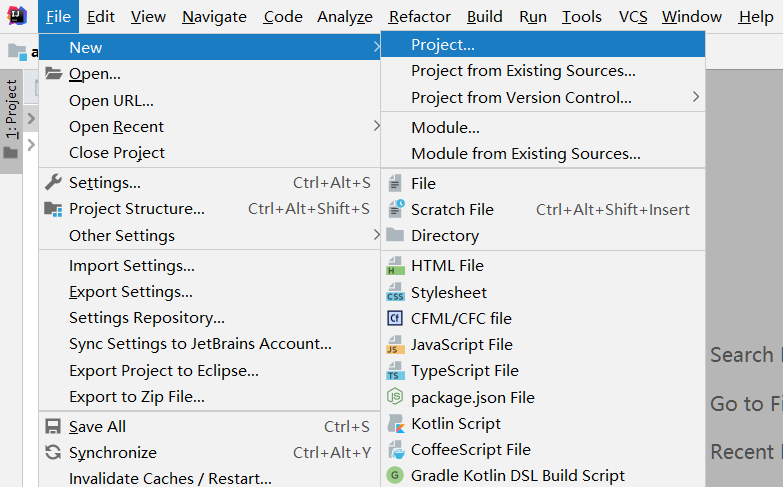
Task: Select Project from Version Control...
Action: (543, 97)
